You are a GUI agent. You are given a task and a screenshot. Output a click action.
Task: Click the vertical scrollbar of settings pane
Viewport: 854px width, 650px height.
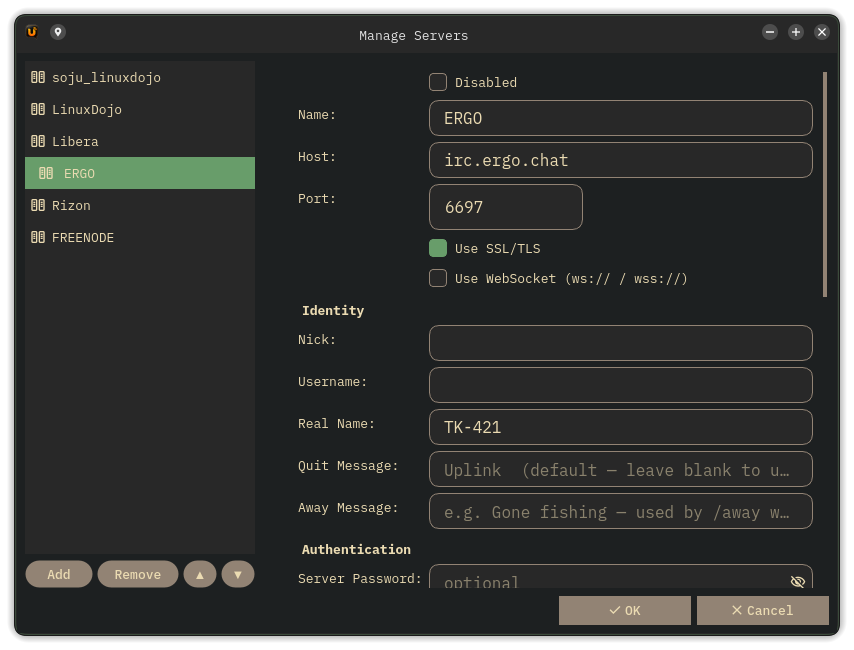(825, 185)
